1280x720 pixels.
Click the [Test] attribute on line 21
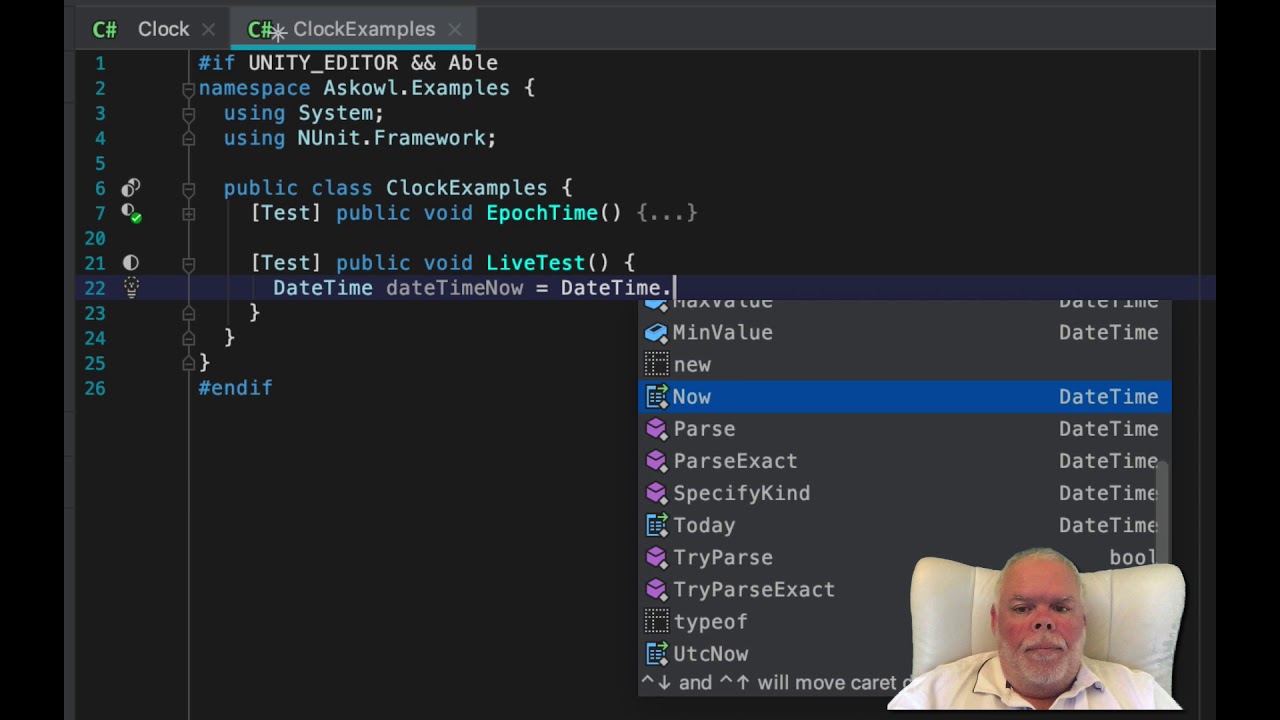point(286,263)
